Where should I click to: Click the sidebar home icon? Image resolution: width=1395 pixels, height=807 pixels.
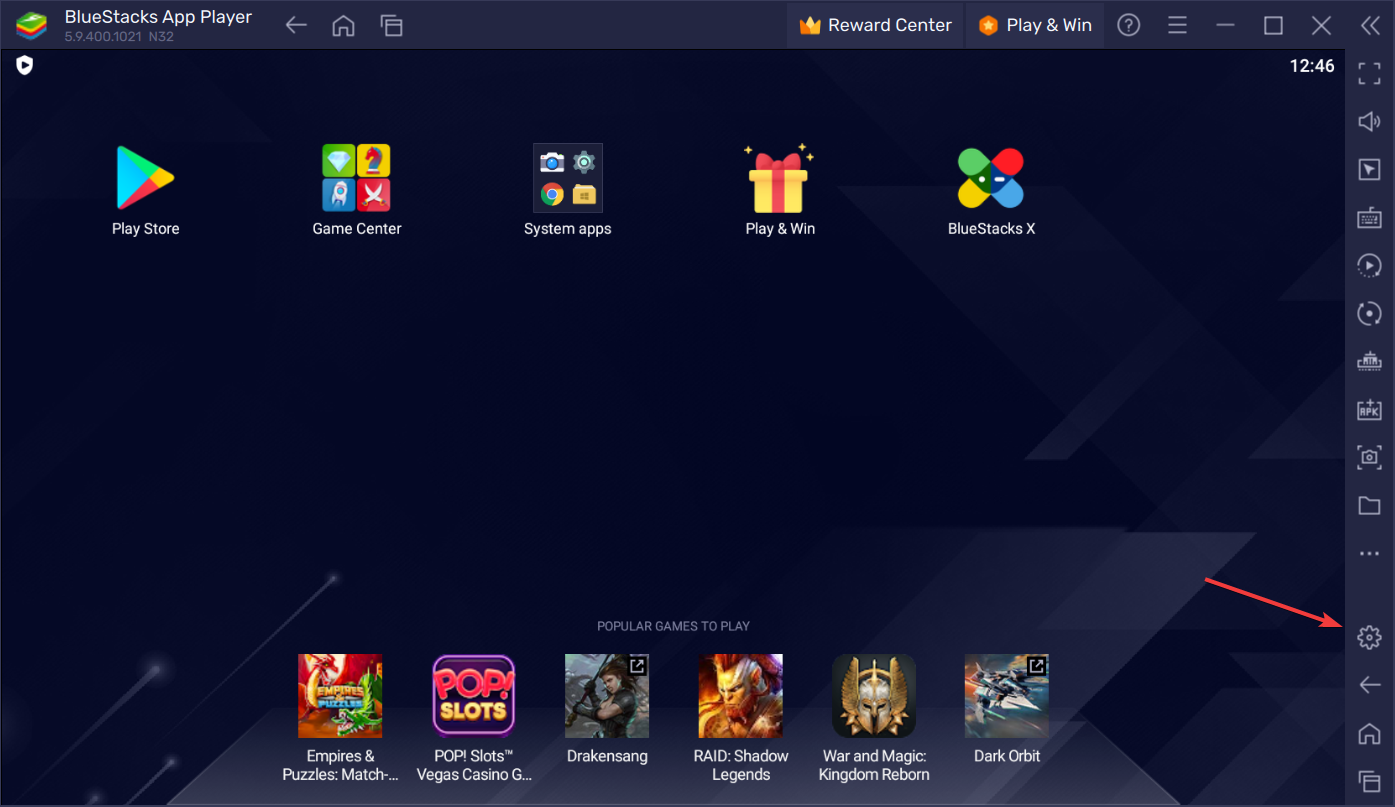(x=1369, y=733)
